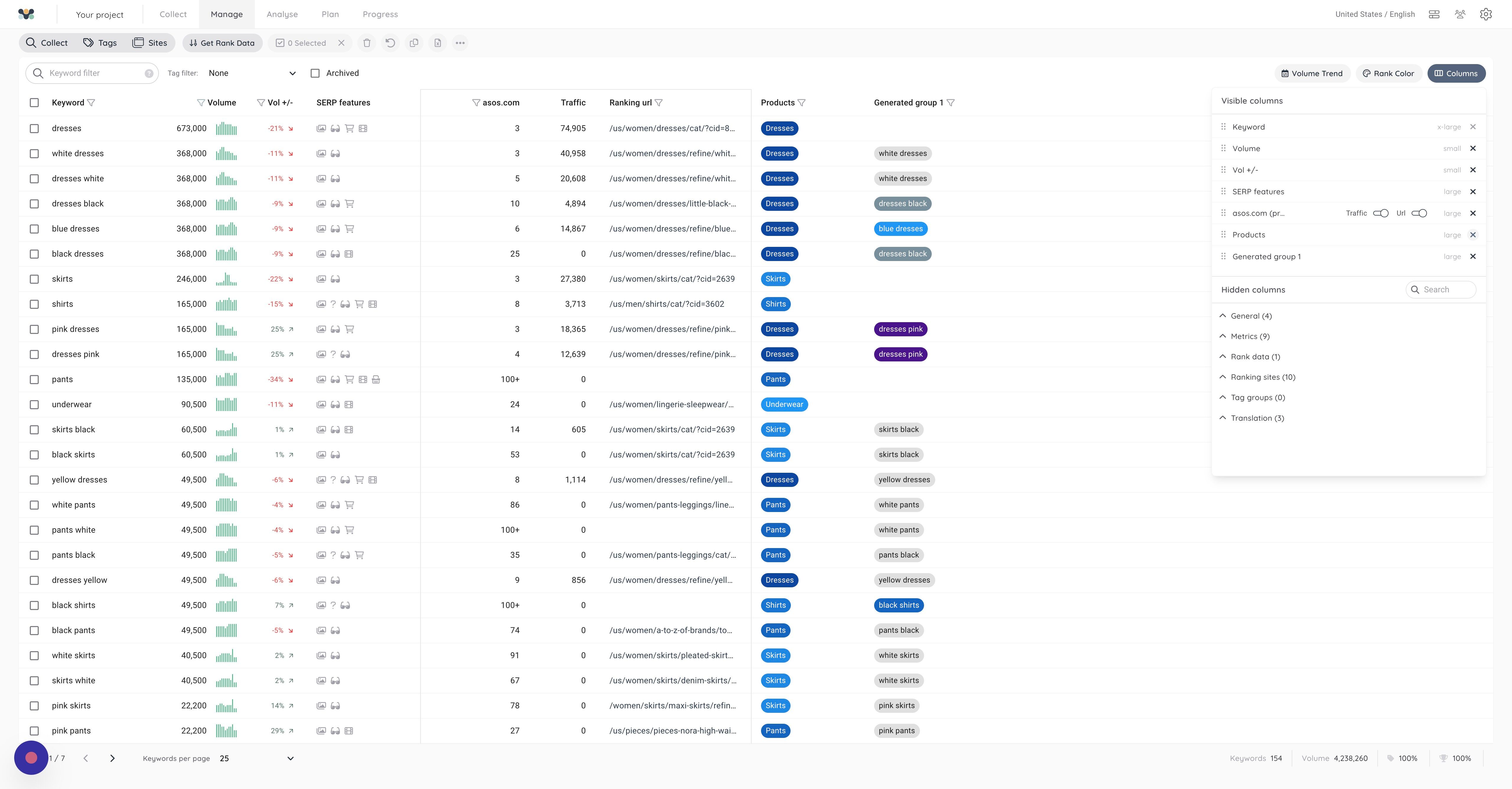Go to previous page arrow
Image resolution: width=1512 pixels, height=789 pixels.
click(86, 759)
